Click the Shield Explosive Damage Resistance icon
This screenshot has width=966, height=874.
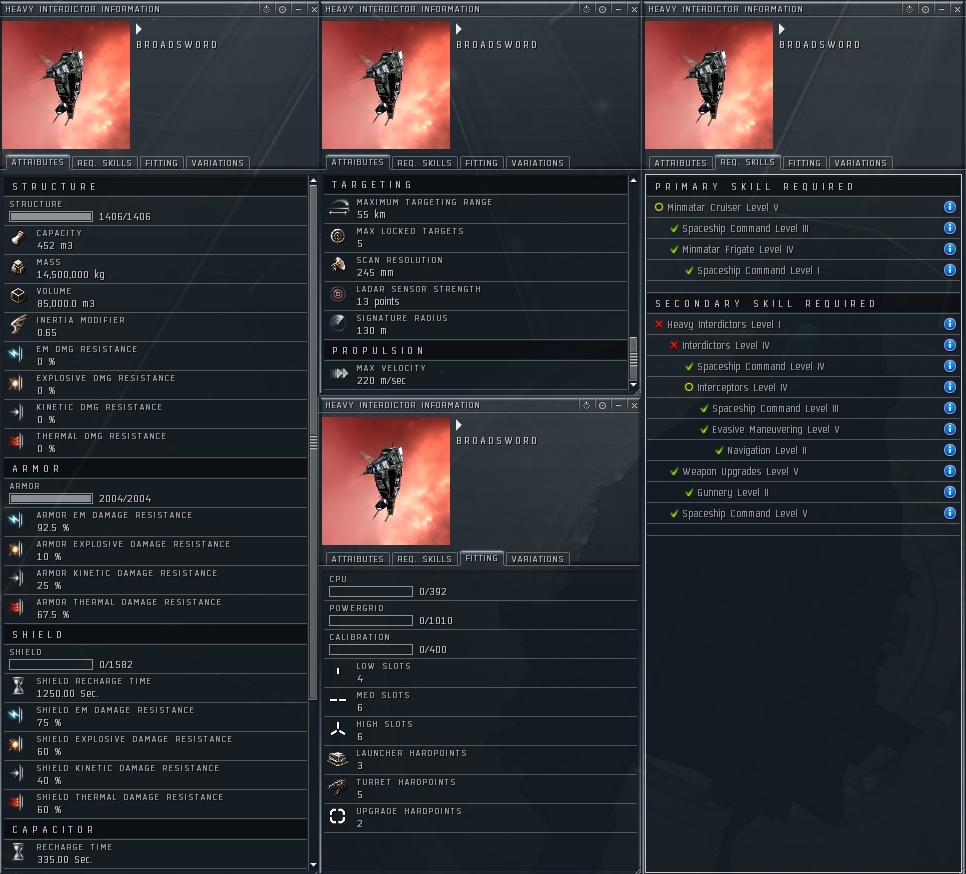tap(17, 744)
